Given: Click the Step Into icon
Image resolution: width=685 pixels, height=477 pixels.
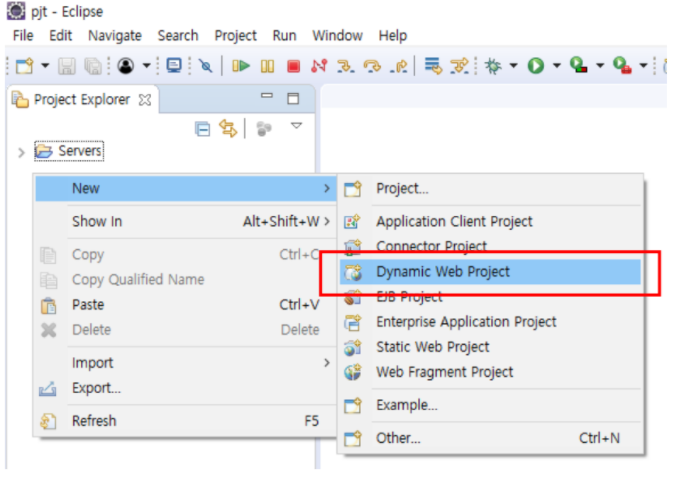Looking at the screenshot, I should 346,66.
